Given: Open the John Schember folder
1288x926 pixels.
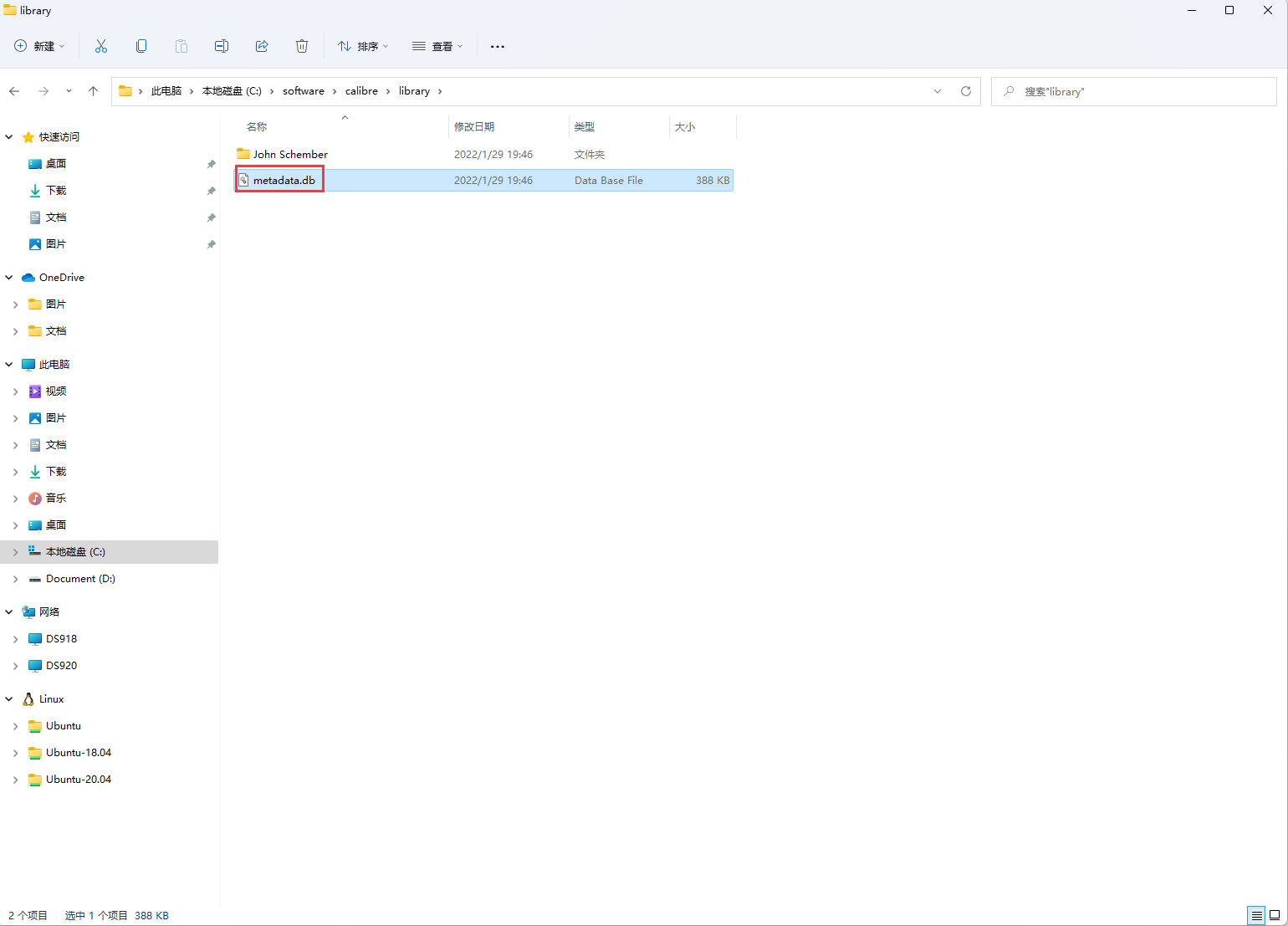Looking at the screenshot, I should (x=290, y=155).
